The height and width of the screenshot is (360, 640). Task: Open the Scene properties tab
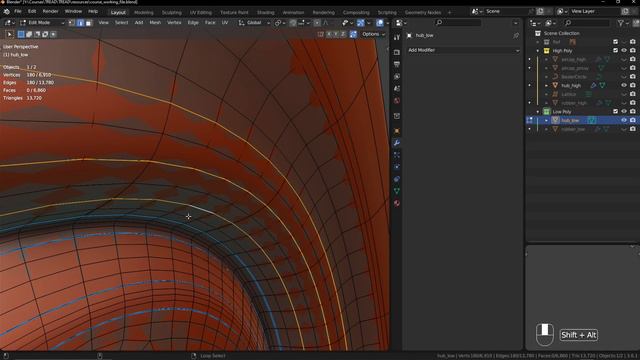(397, 88)
